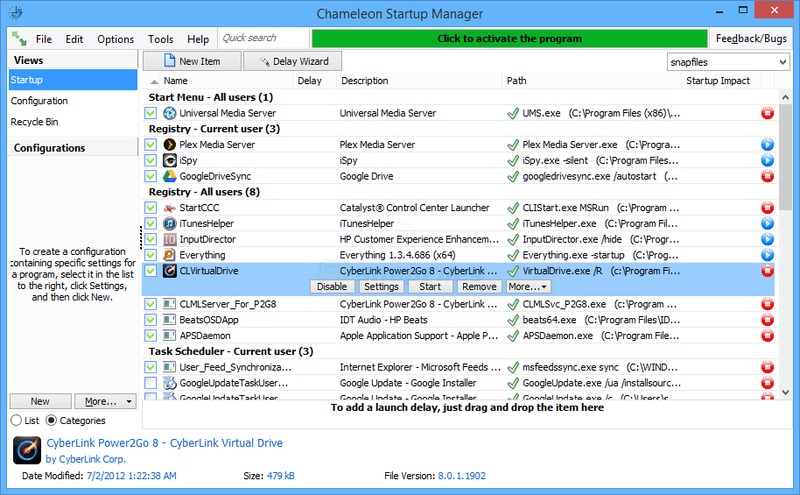This screenshot has height=495, width=800.
Task: Click the APSDaemon icon
Action: [169, 336]
